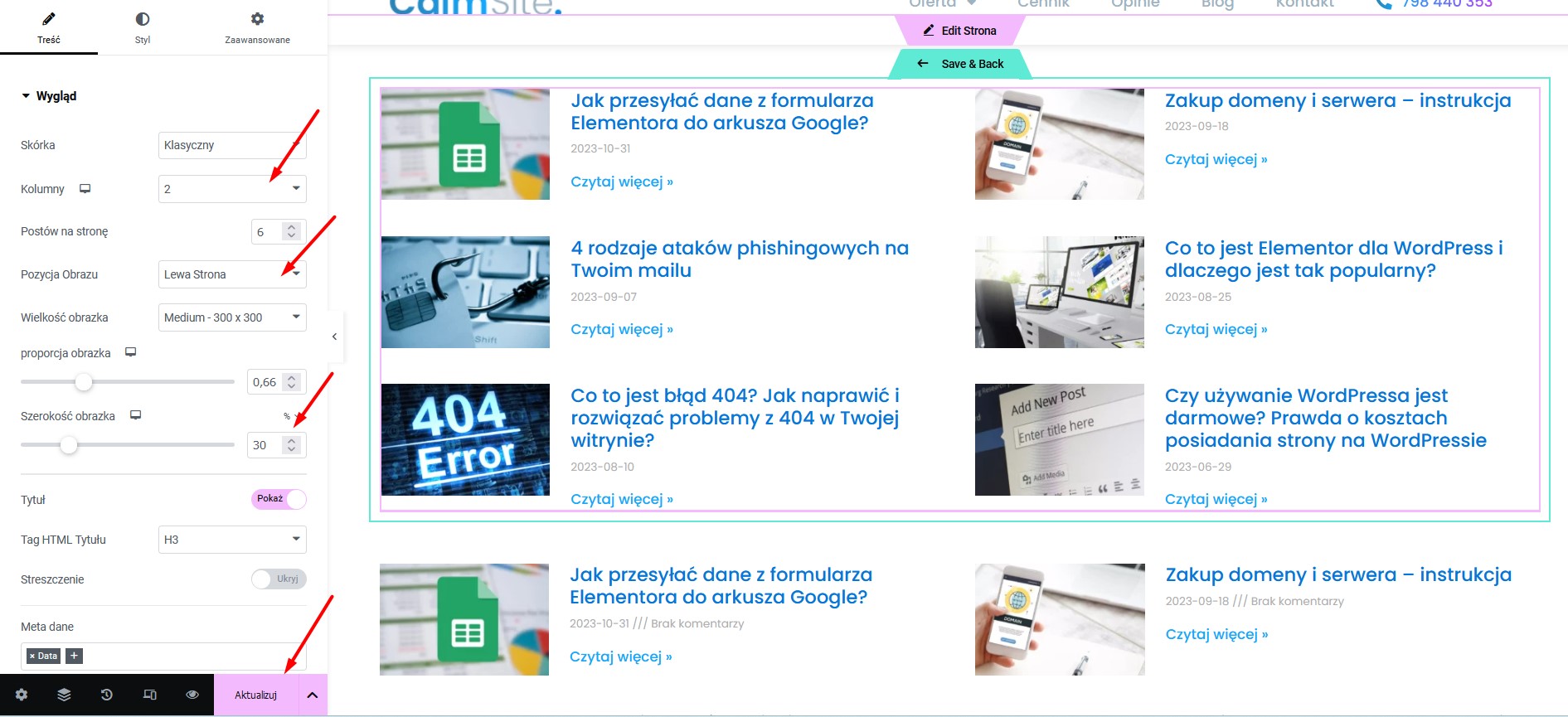Click the preview changes eye icon
1568x717 pixels.
click(x=192, y=695)
